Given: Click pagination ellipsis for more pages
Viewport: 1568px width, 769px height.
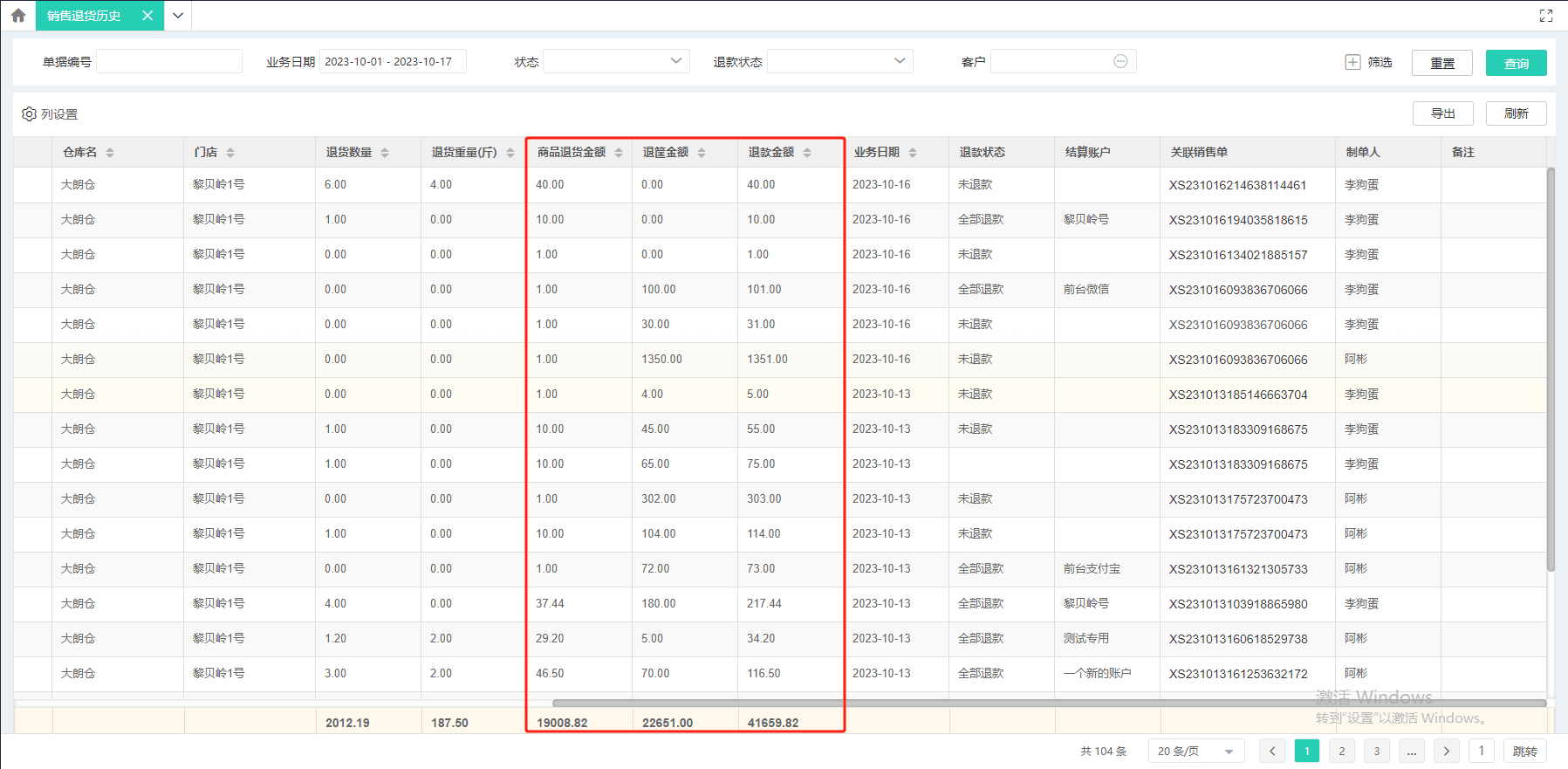Looking at the screenshot, I should 1412,751.
